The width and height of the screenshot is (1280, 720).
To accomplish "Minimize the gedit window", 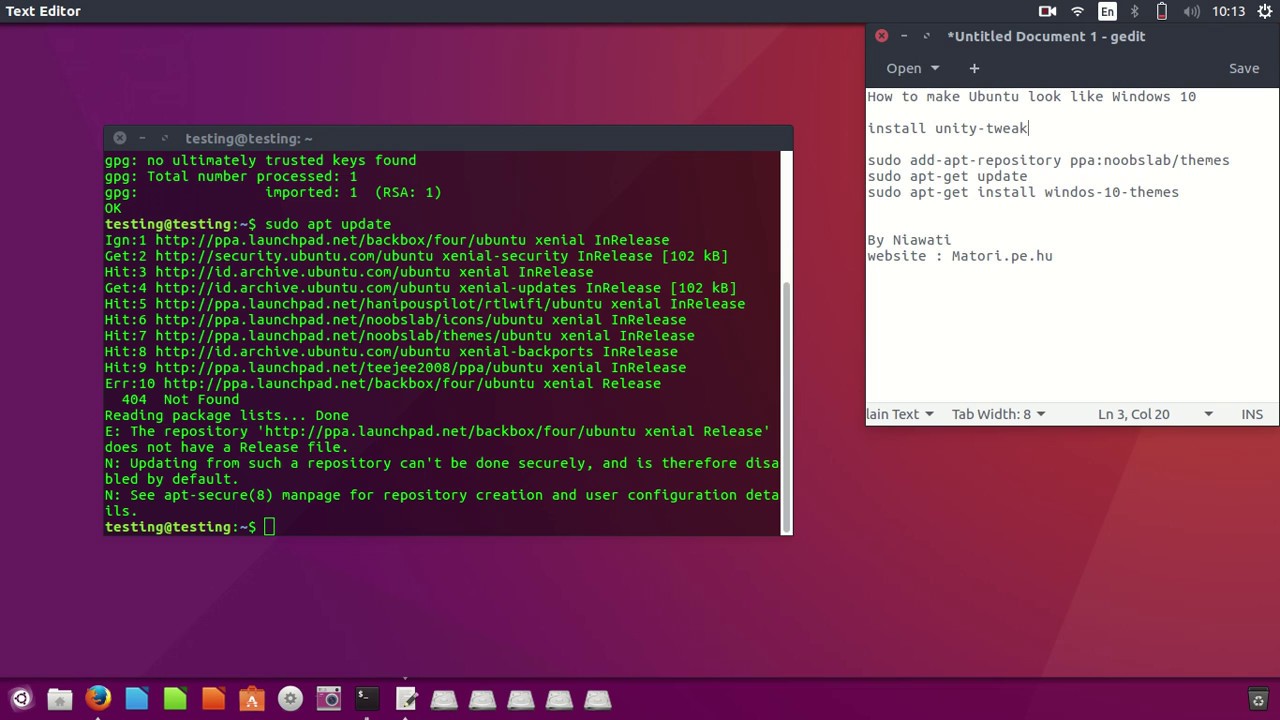I will pos(904,36).
